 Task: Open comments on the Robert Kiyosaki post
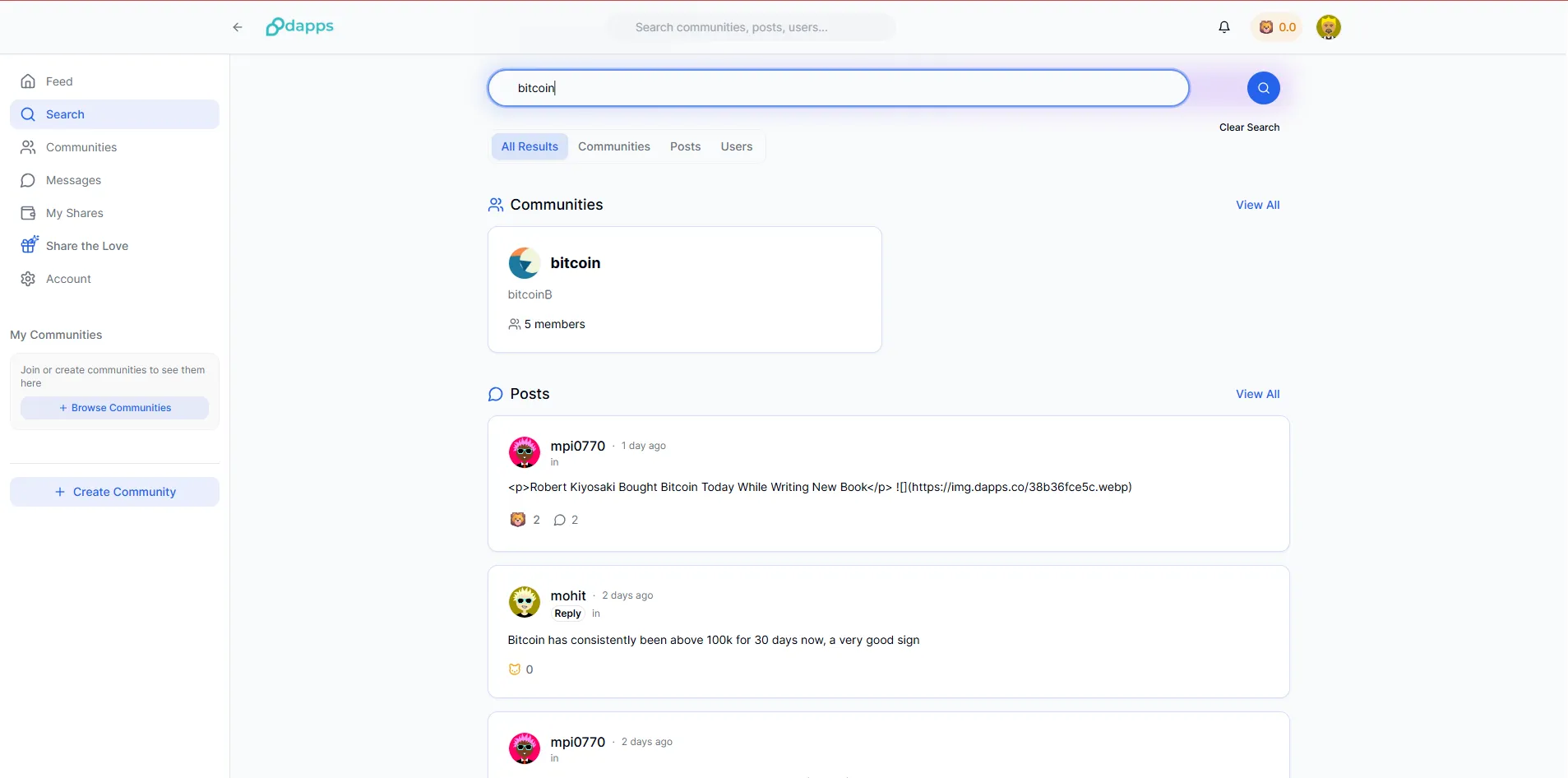(x=566, y=520)
